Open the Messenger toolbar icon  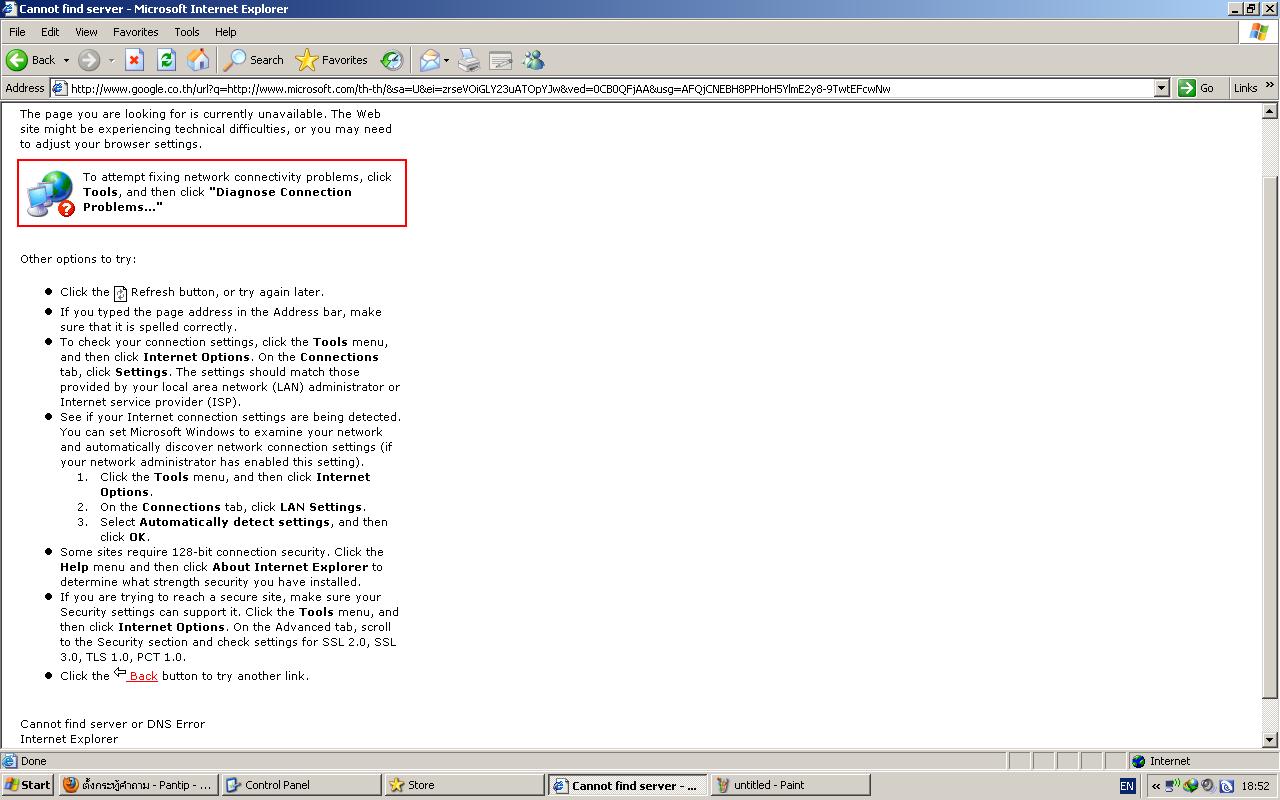(533, 60)
